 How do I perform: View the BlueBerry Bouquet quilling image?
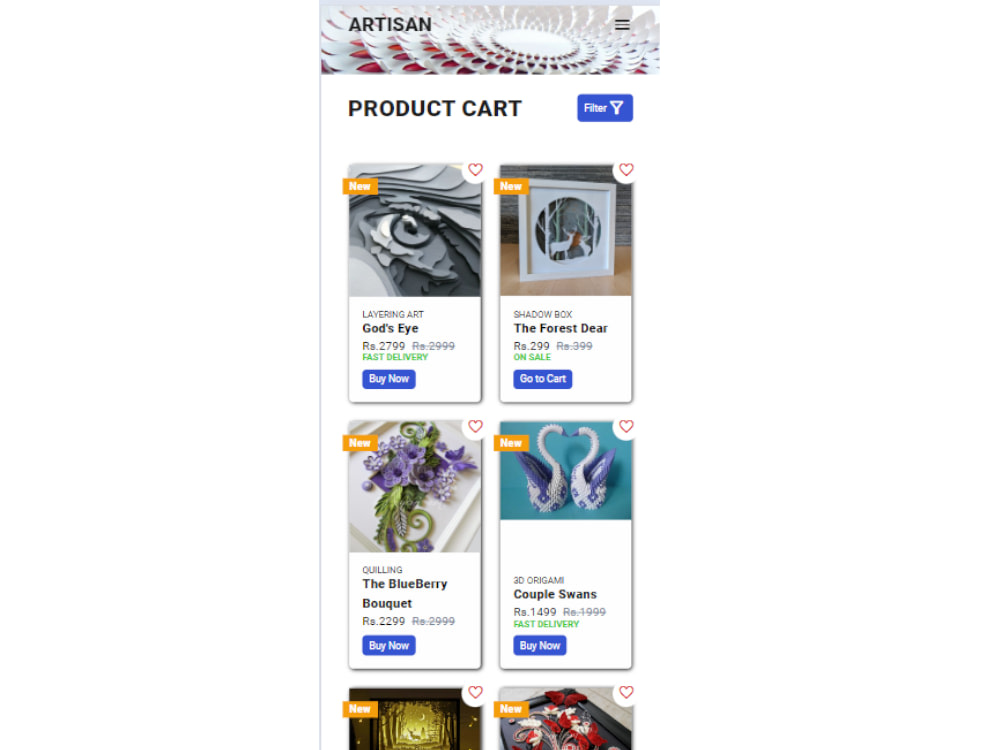(415, 487)
